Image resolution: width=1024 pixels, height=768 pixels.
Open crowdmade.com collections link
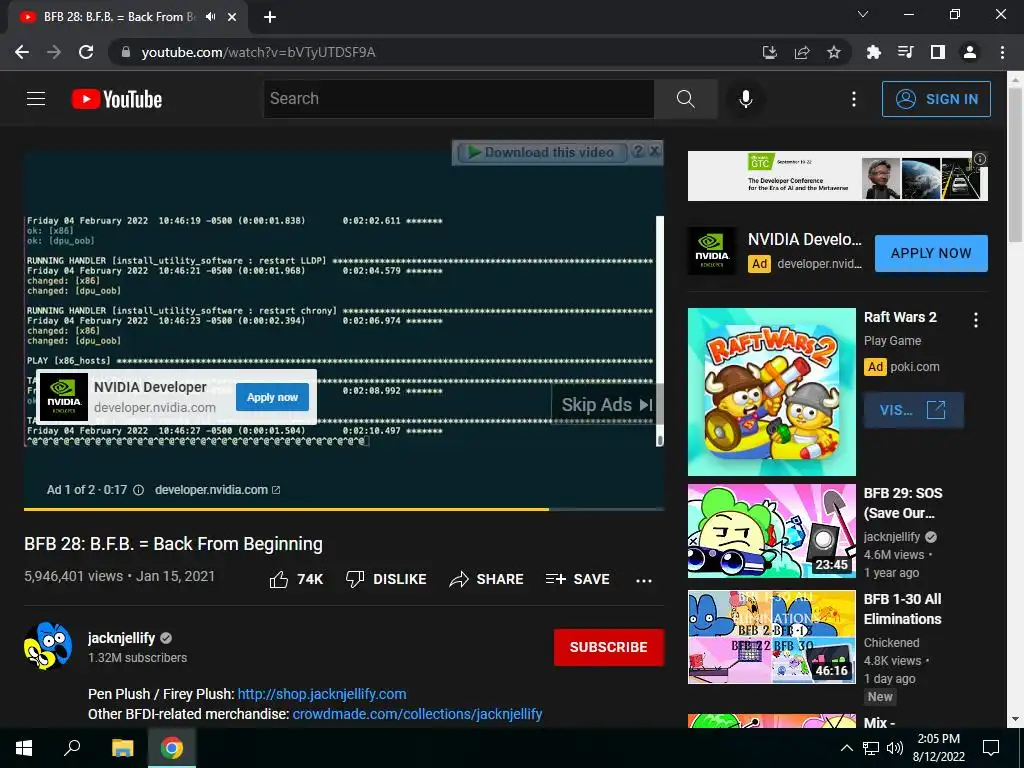417,714
